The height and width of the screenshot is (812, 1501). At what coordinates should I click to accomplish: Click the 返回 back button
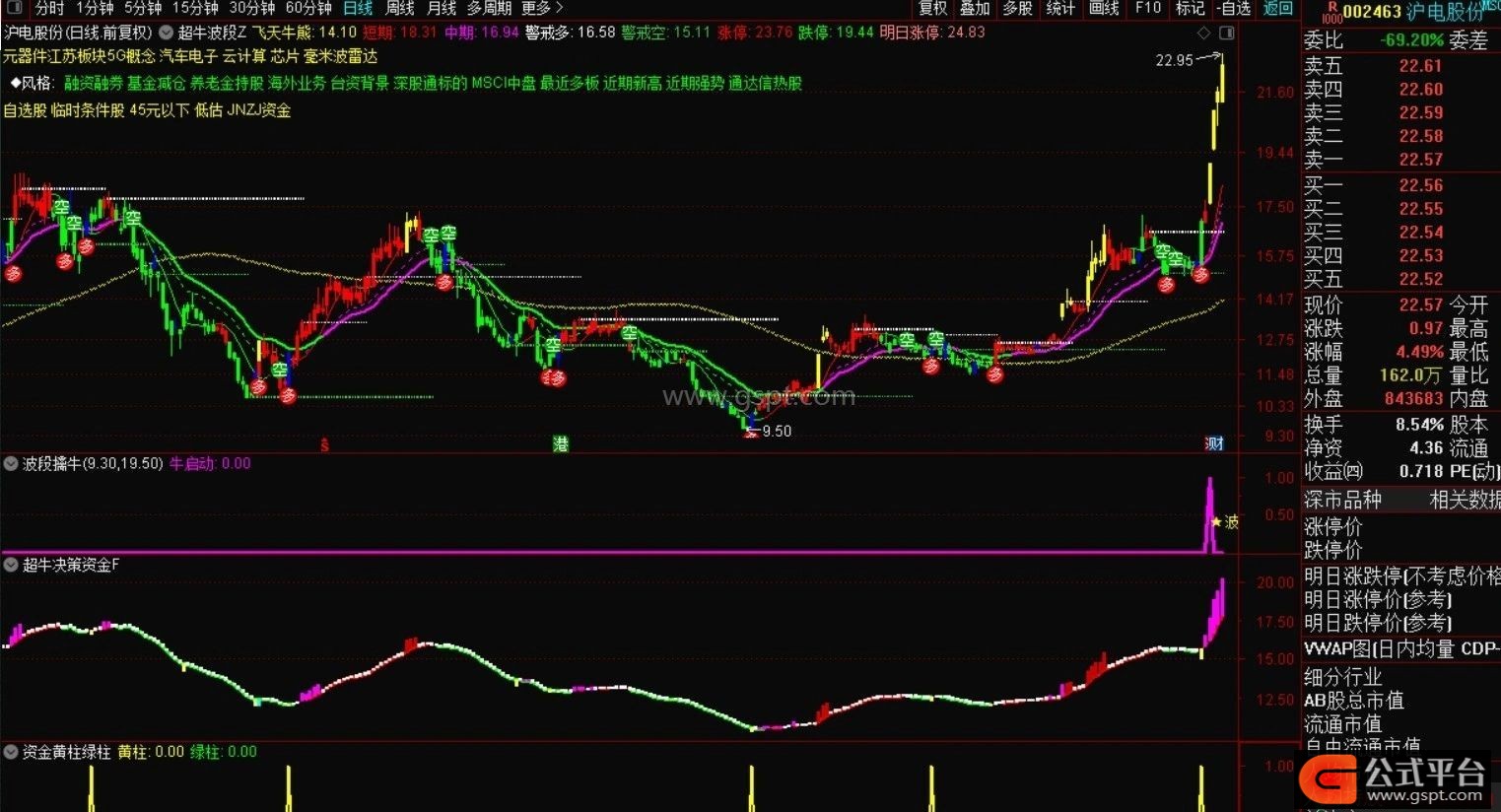click(x=1277, y=8)
